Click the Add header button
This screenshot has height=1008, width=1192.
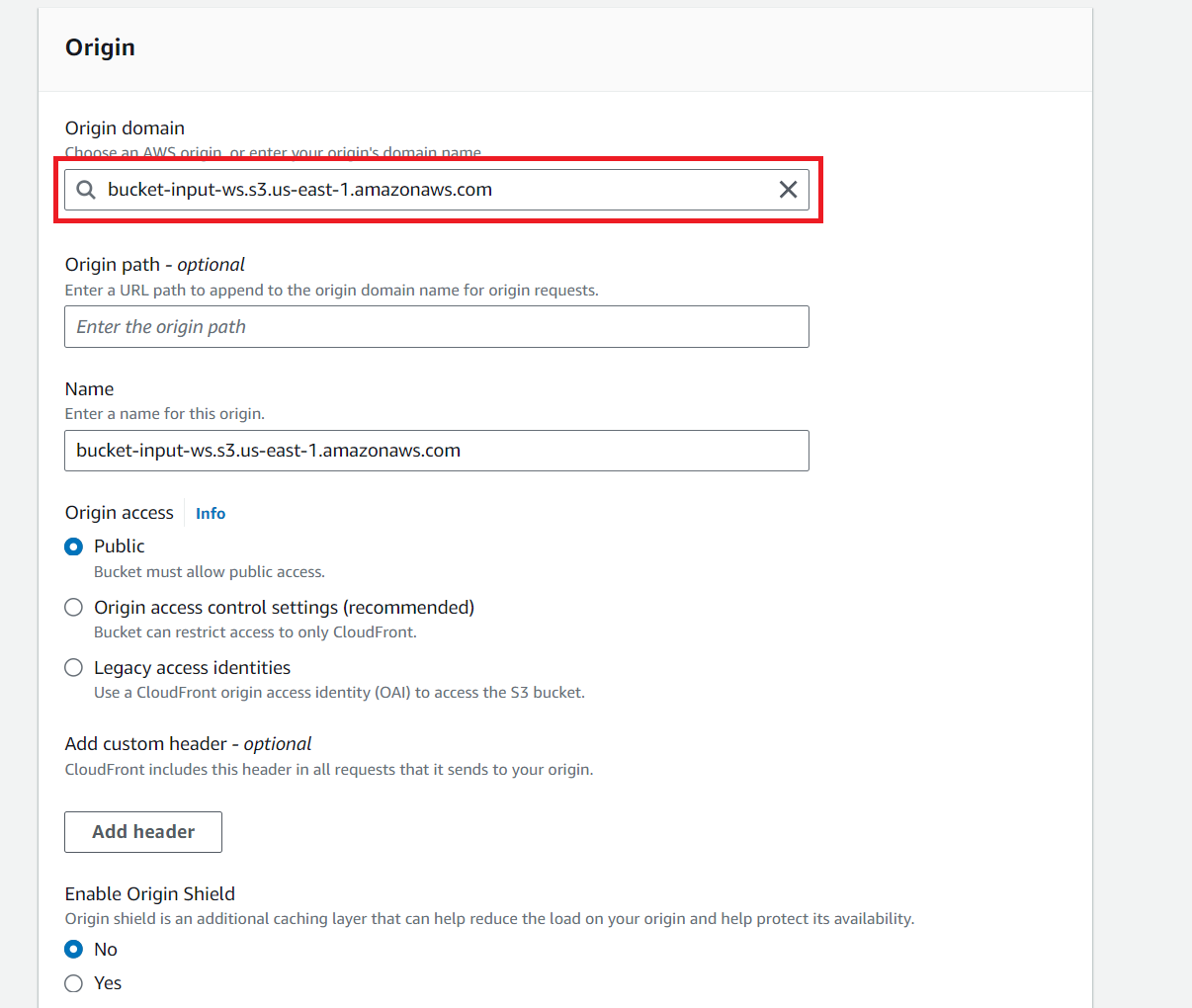click(x=143, y=832)
